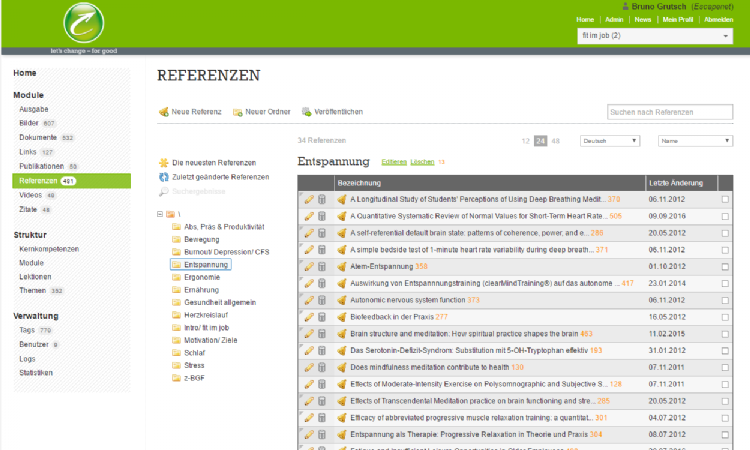Viewport: 750px width, 450px height.
Task: Open the Deutsch language dropdown
Action: point(609,141)
